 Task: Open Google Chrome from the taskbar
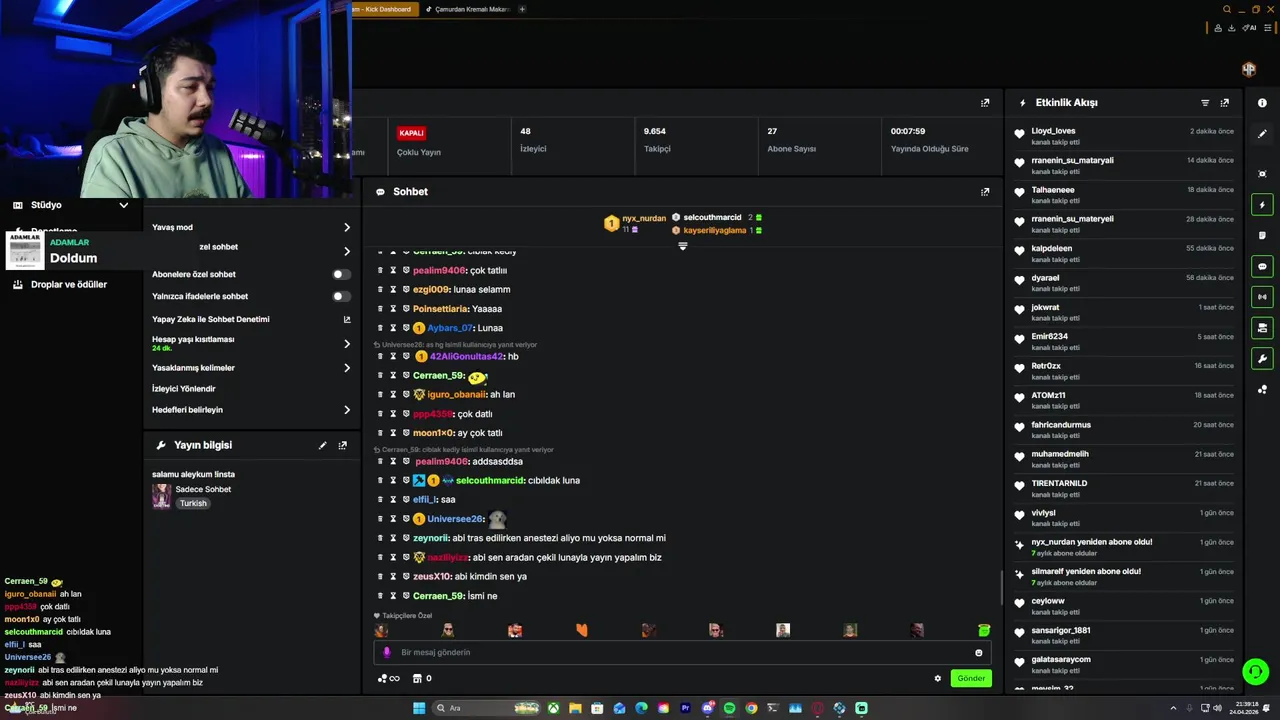coord(751,709)
